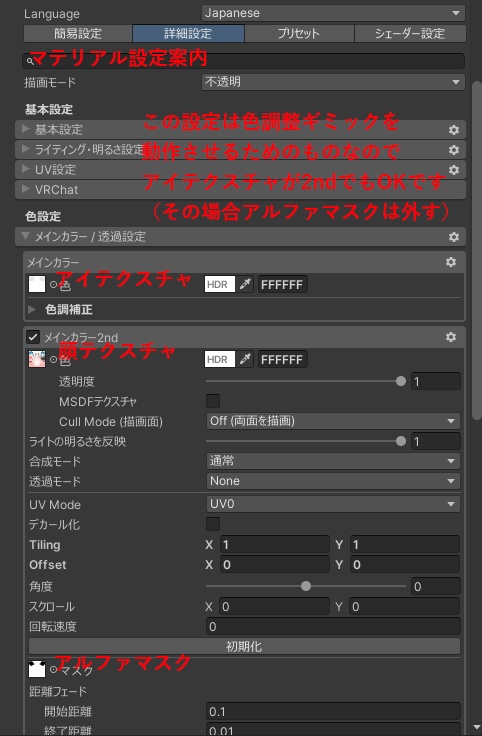Click the 回転速度 value field
The width and height of the screenshot is (482, 736).
coord(333,627)
